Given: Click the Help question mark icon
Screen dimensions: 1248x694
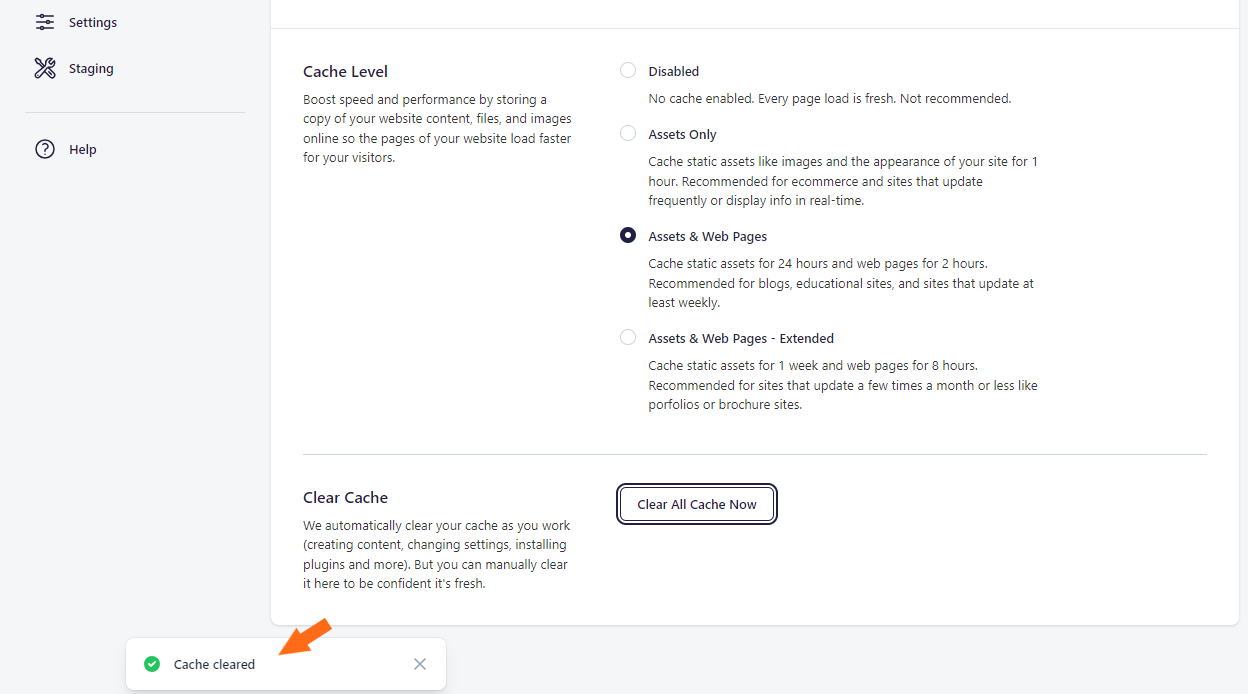Looking at the screenshot, I should pos(44,148).
